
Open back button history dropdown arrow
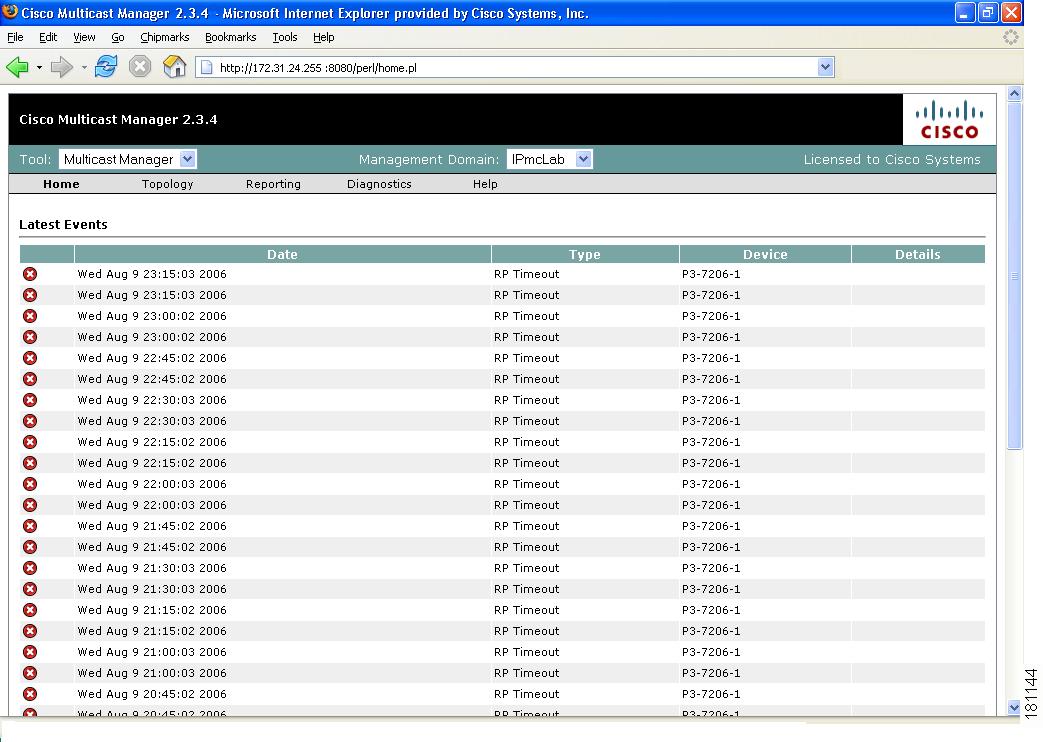click(x=39, y=67)
